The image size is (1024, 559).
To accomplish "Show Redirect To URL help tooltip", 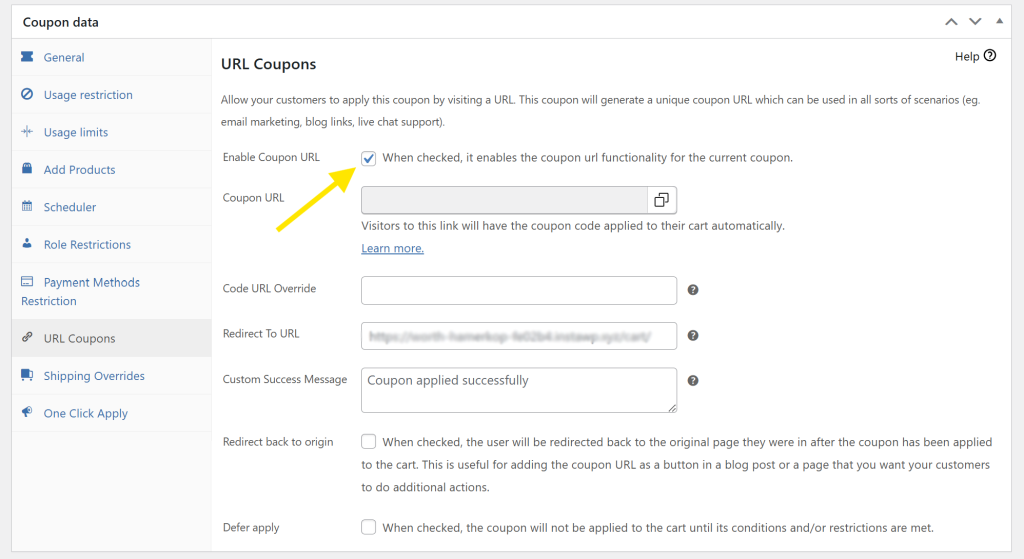I will tap(693, 336).
